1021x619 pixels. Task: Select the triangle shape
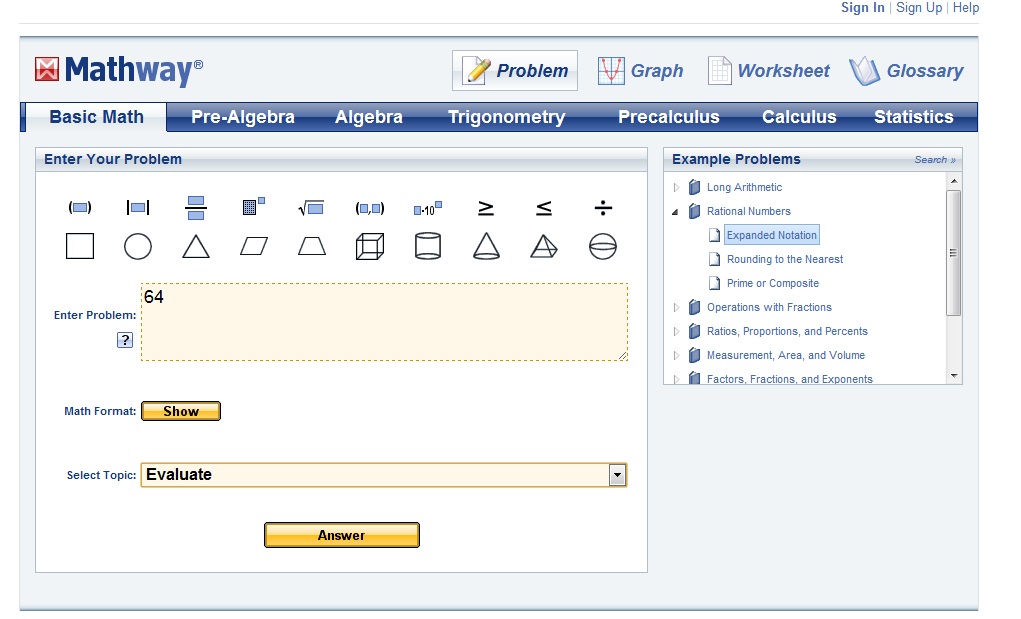(196, 247)
